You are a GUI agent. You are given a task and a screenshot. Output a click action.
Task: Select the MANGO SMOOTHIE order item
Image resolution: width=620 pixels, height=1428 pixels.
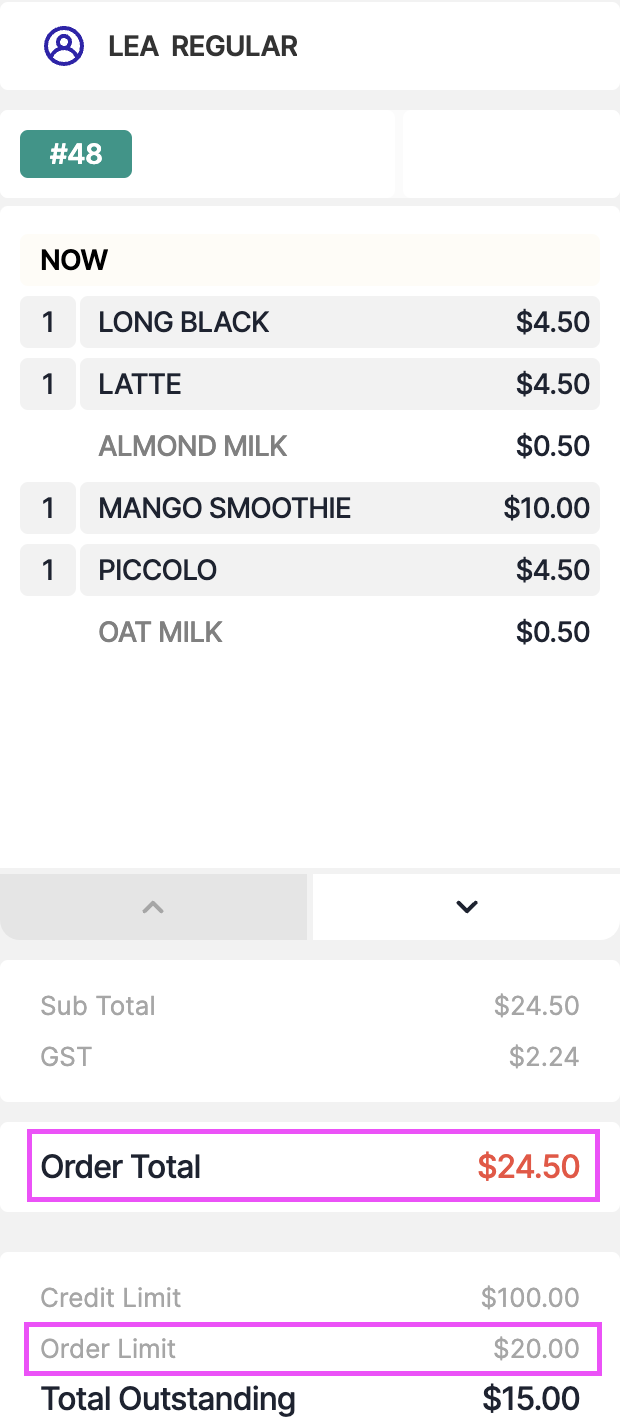click(340, 508)
